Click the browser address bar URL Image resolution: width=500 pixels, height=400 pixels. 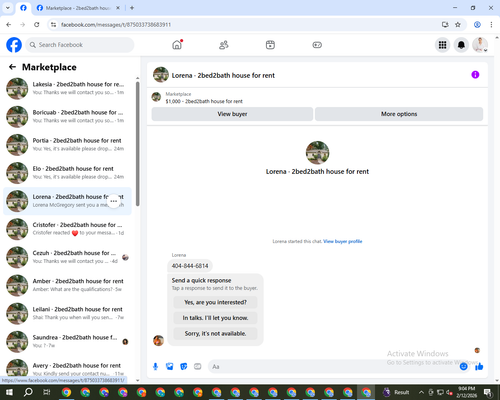[116, 25]
